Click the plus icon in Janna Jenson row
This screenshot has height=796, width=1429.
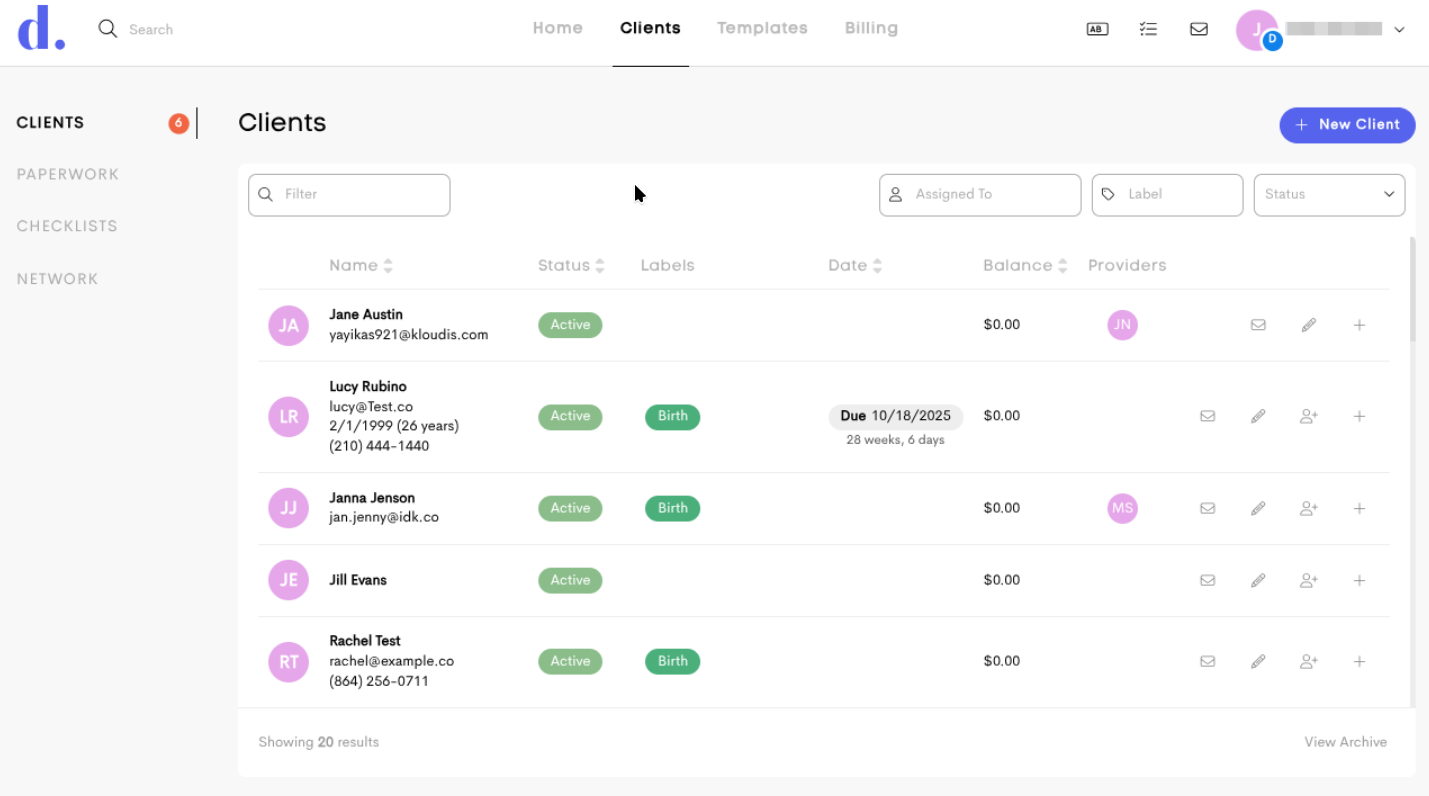pos(1359,508)
